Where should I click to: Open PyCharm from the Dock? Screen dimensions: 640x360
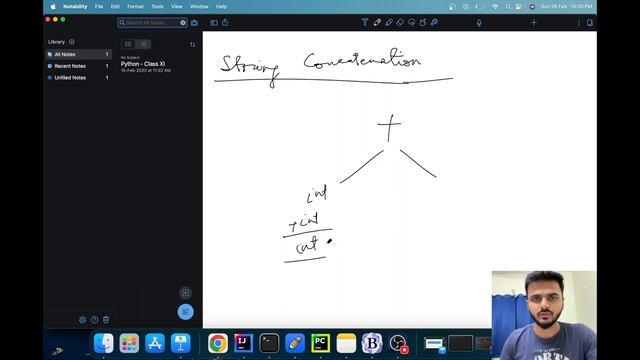coord(320,343)
